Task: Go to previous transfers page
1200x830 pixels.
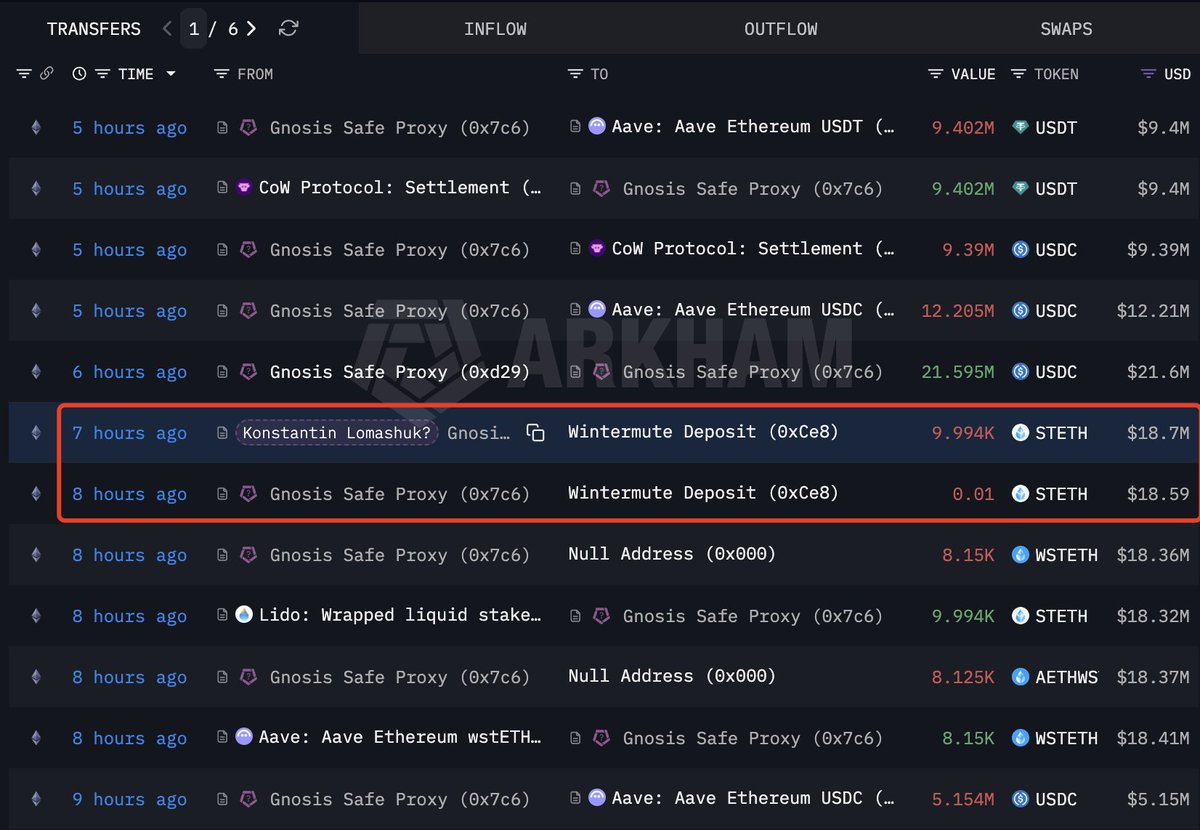Action: (x=167, y=28)
